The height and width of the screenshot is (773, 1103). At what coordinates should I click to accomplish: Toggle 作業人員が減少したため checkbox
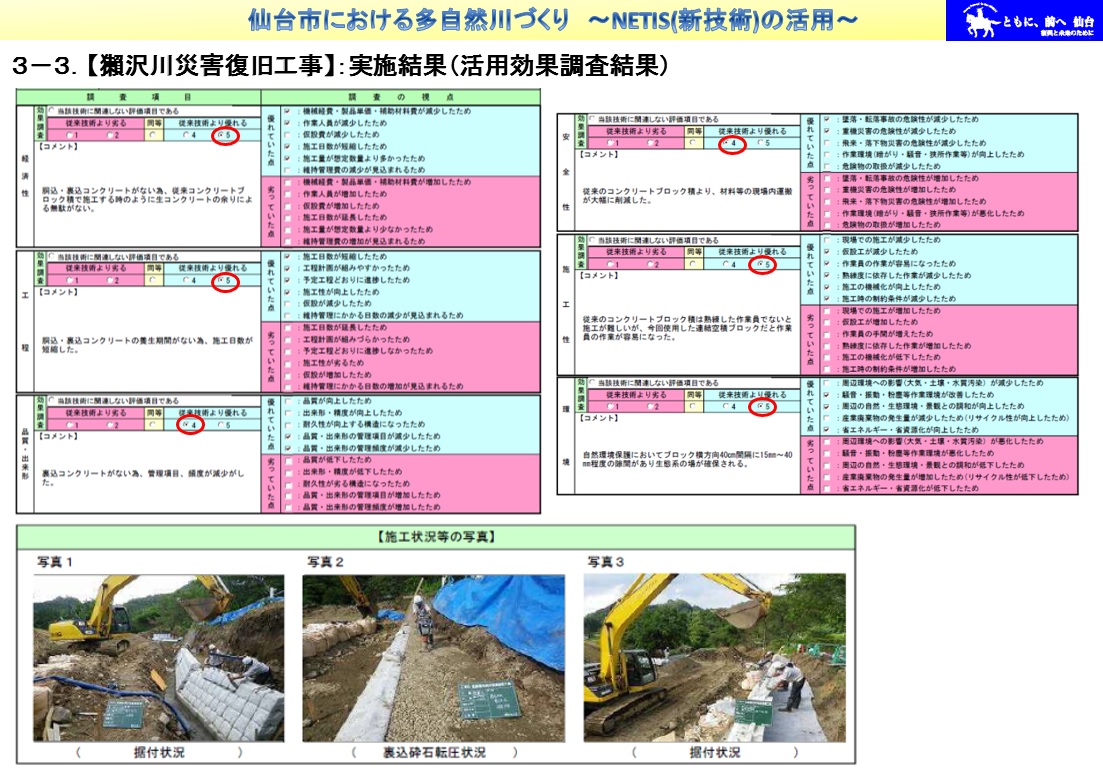pos(288,121)
